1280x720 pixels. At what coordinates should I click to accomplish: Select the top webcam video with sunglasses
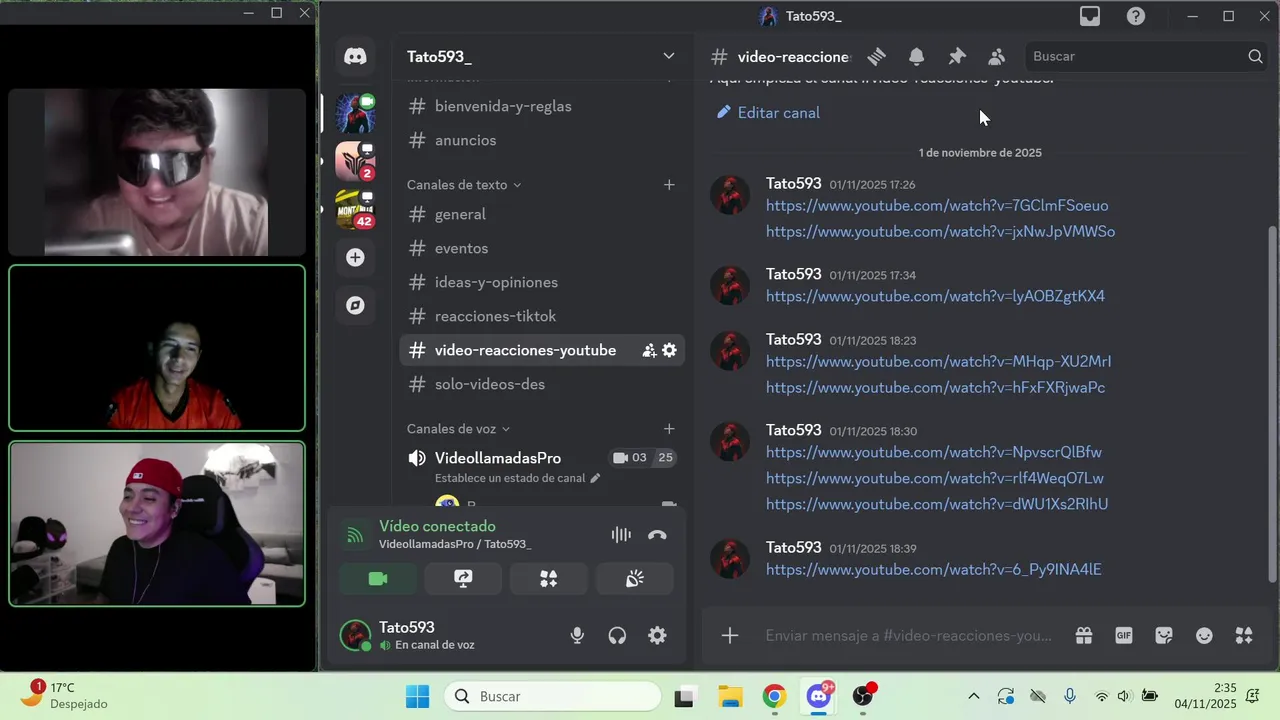157,172
